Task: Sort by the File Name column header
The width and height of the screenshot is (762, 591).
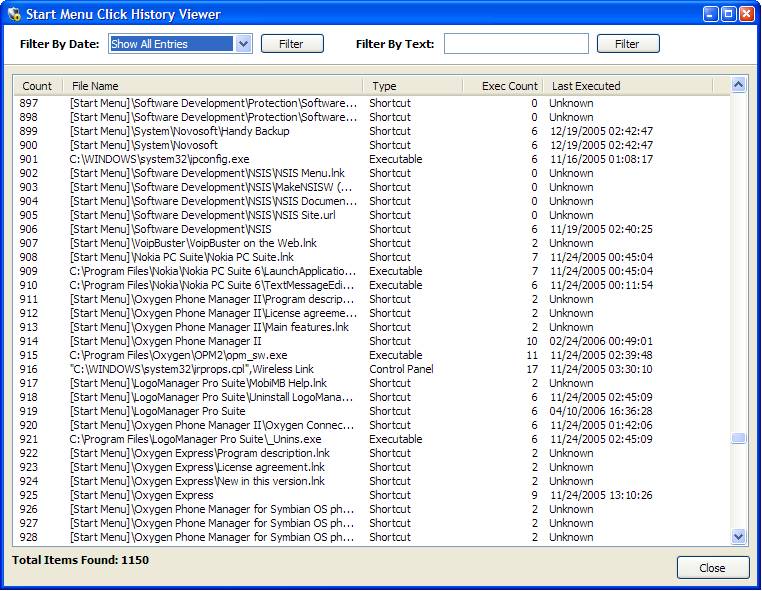Action: (213, 86)
